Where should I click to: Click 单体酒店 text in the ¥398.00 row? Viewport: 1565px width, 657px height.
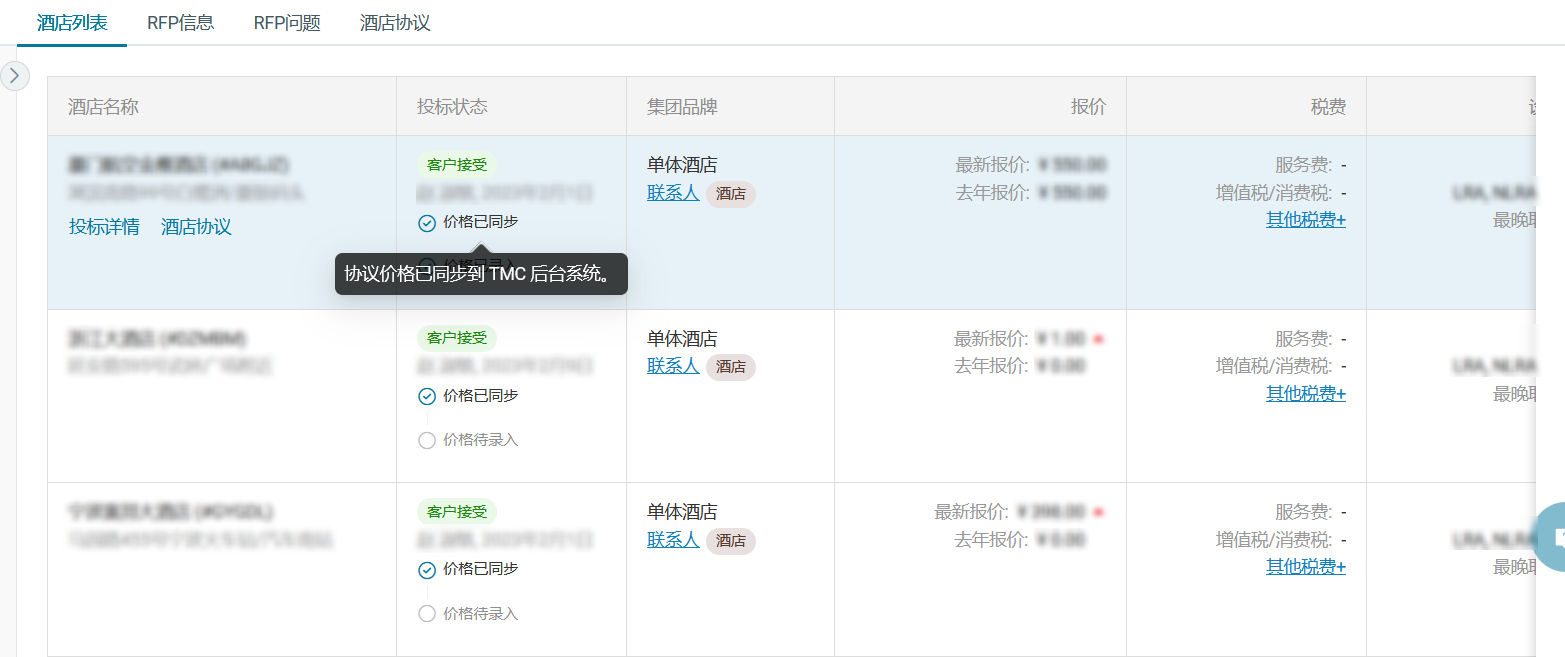682,512
